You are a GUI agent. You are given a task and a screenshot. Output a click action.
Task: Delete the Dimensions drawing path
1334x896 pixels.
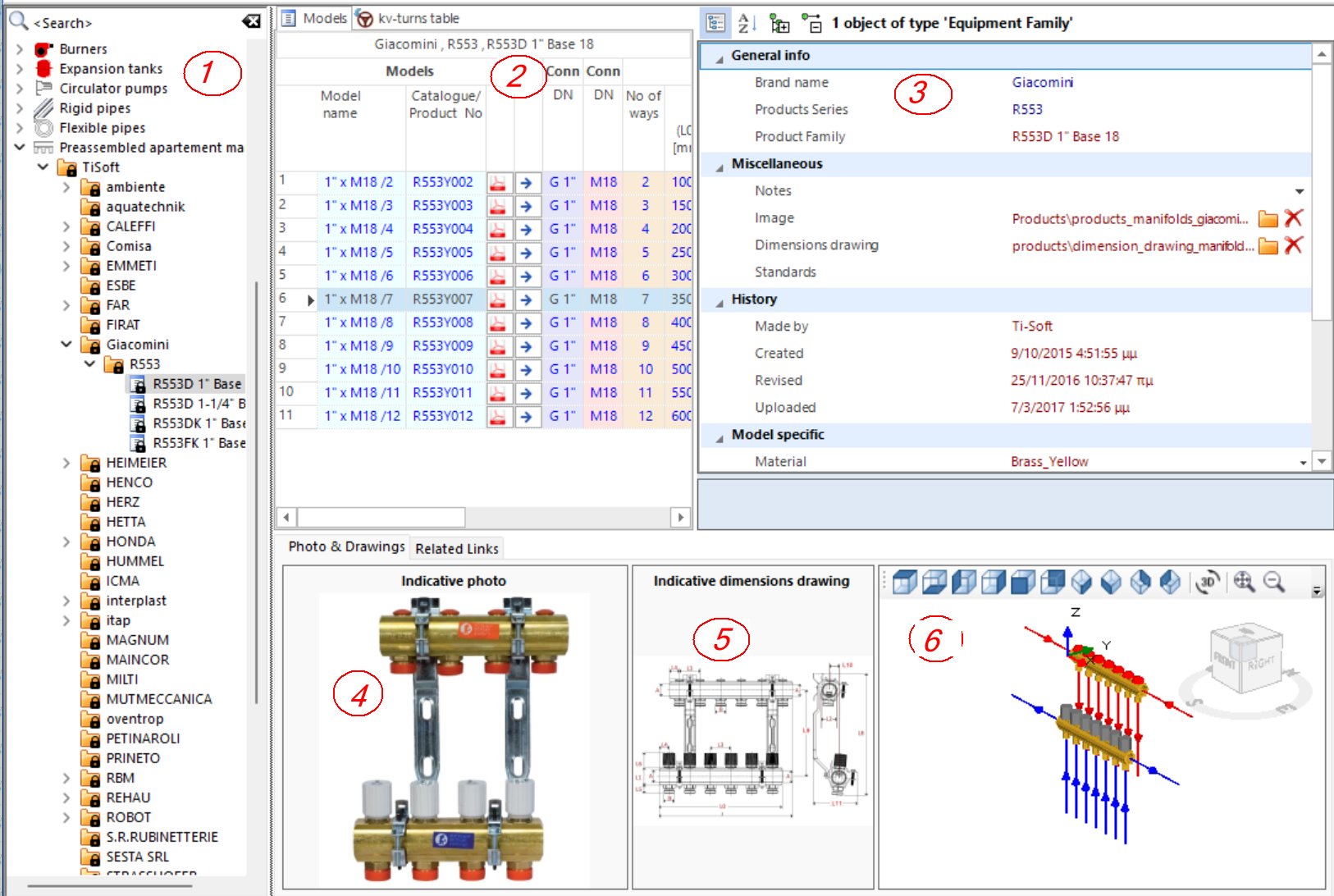(1294, 245)
